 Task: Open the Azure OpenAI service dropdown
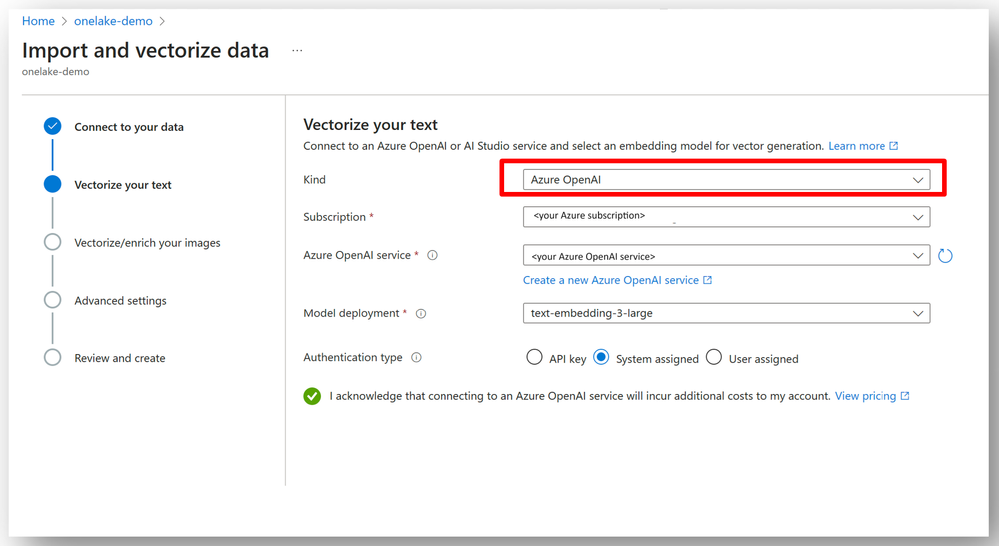726,255
